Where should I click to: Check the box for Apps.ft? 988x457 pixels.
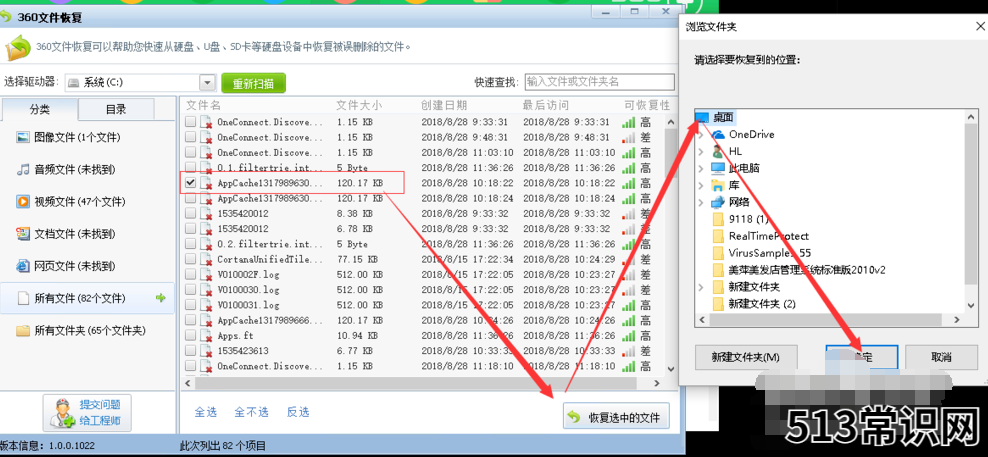pyautogui.click(x=190, y=336)
